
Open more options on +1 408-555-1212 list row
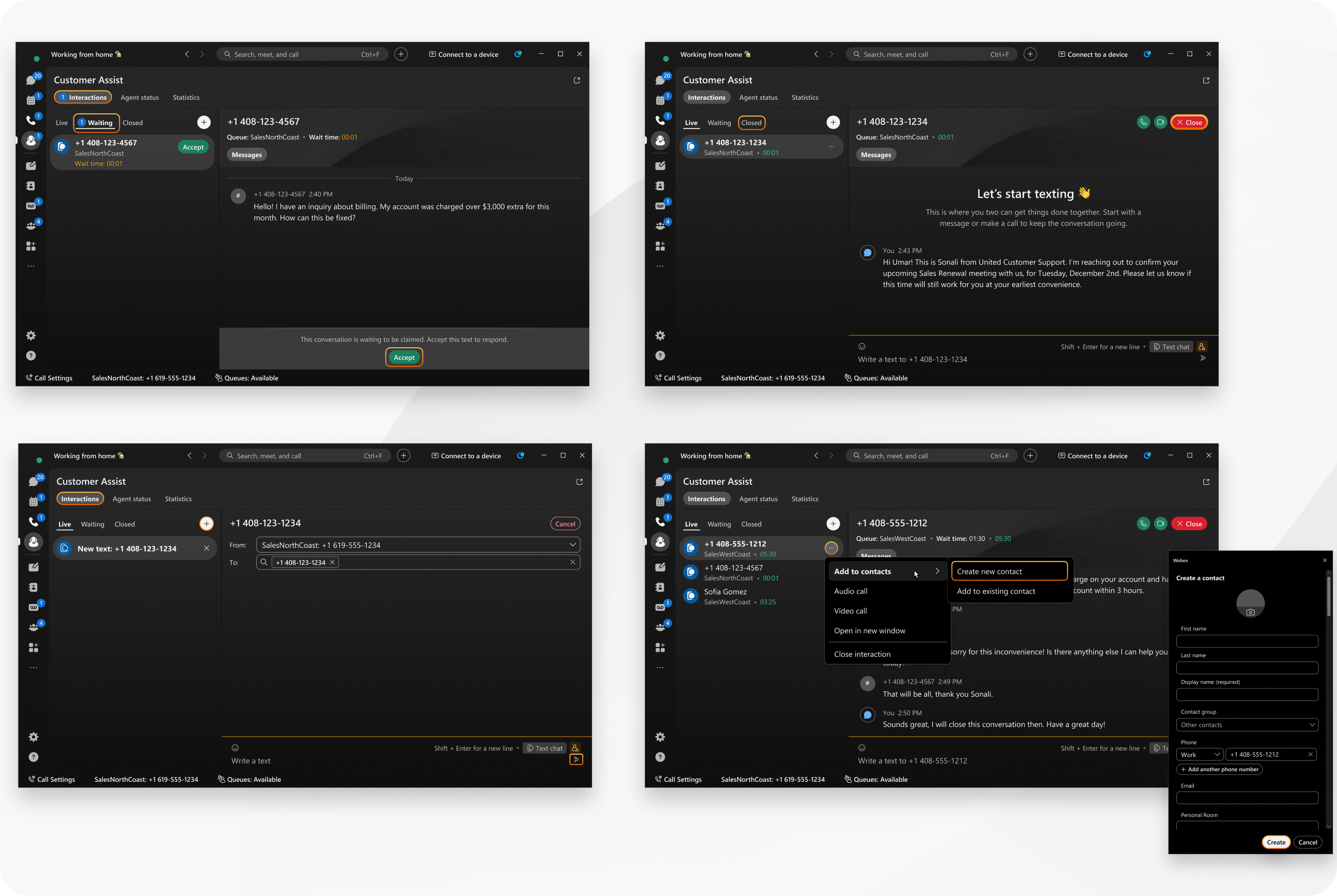[x=831, y=548]
